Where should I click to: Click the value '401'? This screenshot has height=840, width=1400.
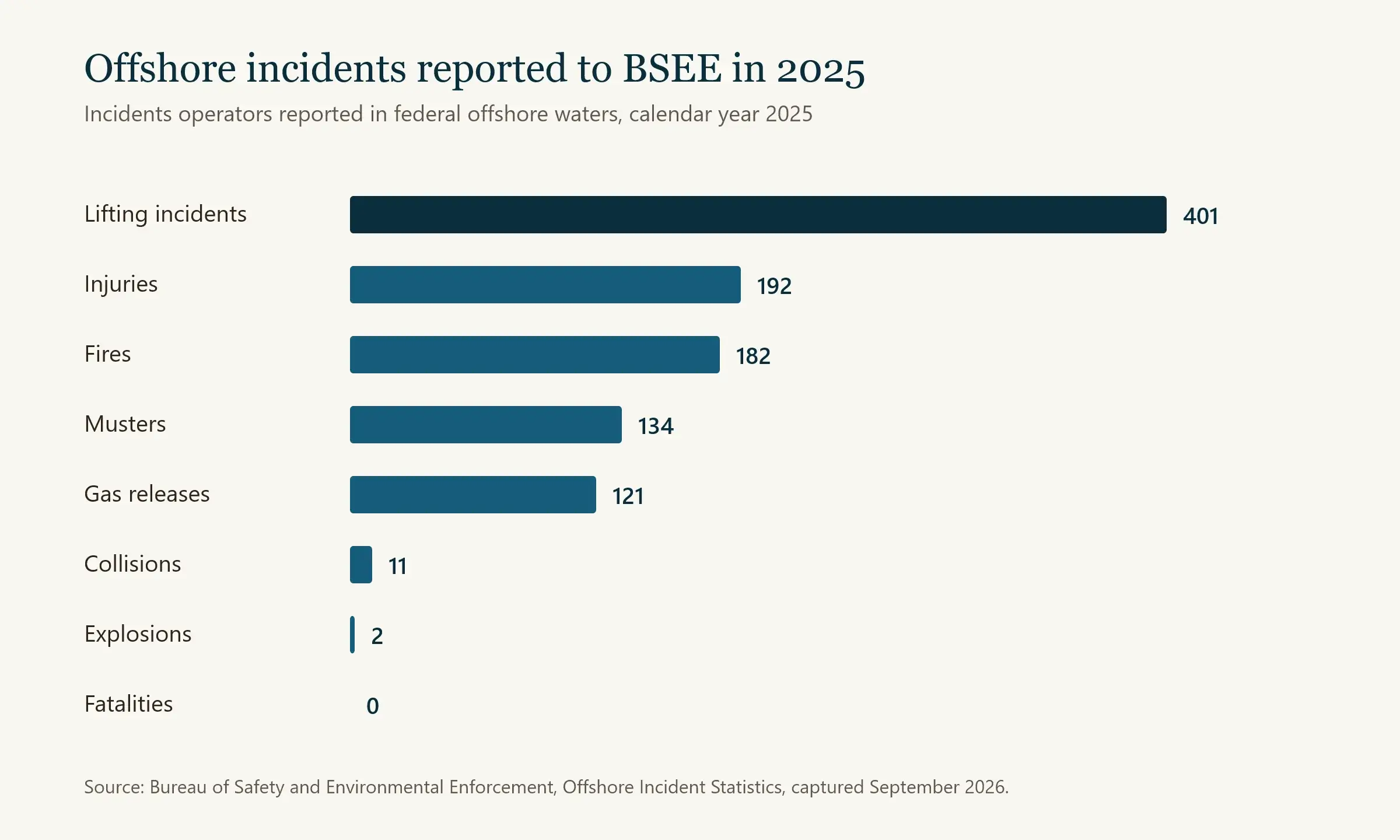click(x=1200, y=216)
